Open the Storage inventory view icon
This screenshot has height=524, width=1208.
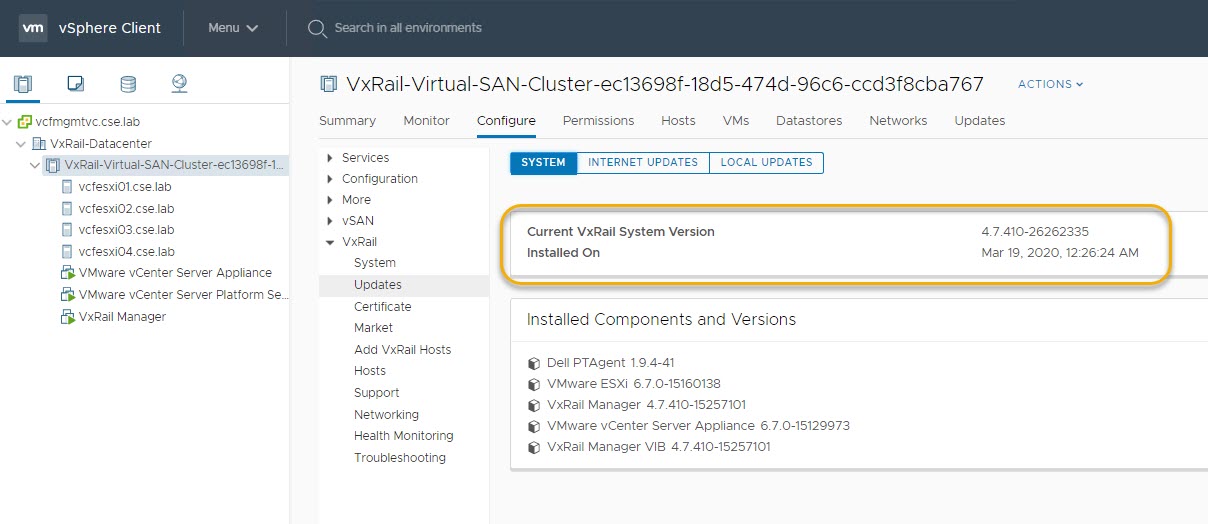tap(128, 84)
